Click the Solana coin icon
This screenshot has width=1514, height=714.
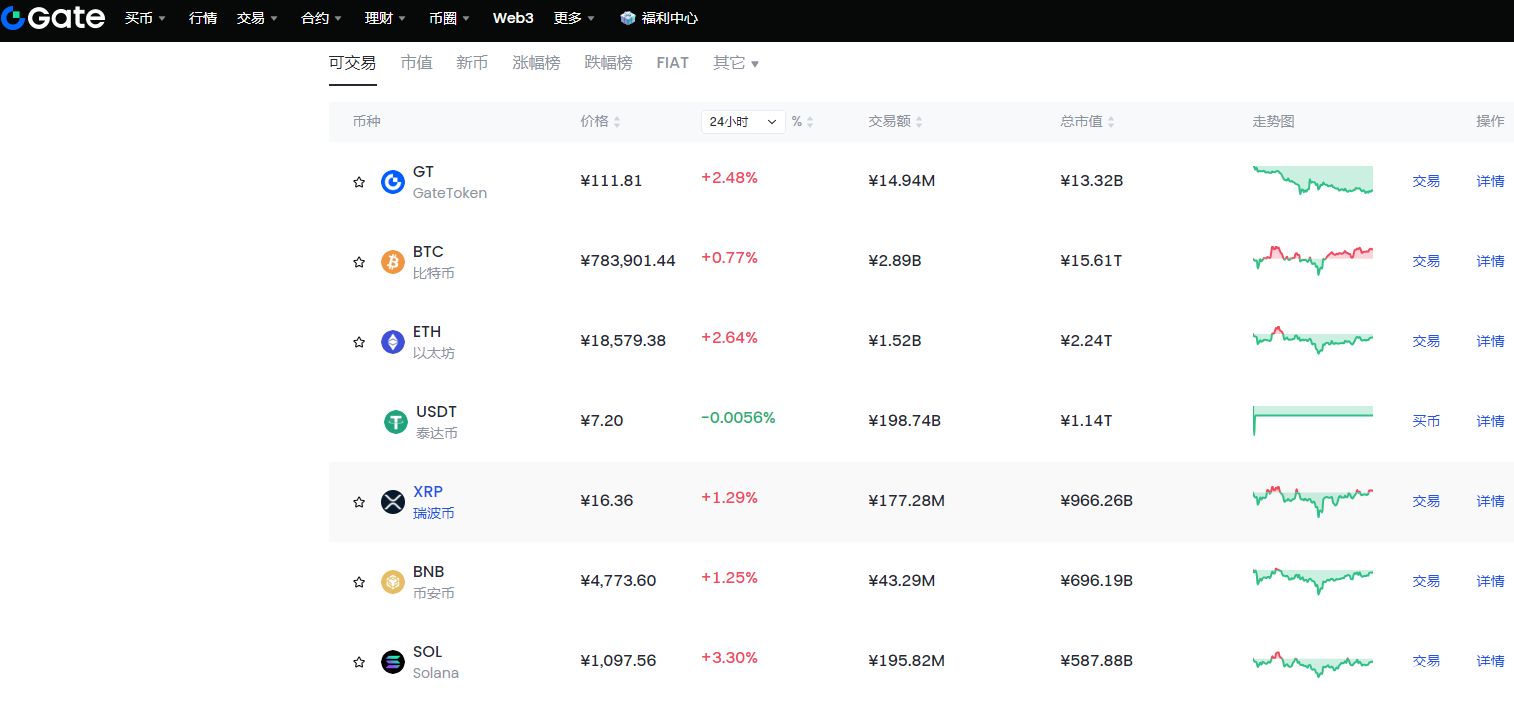click(393, 662)
